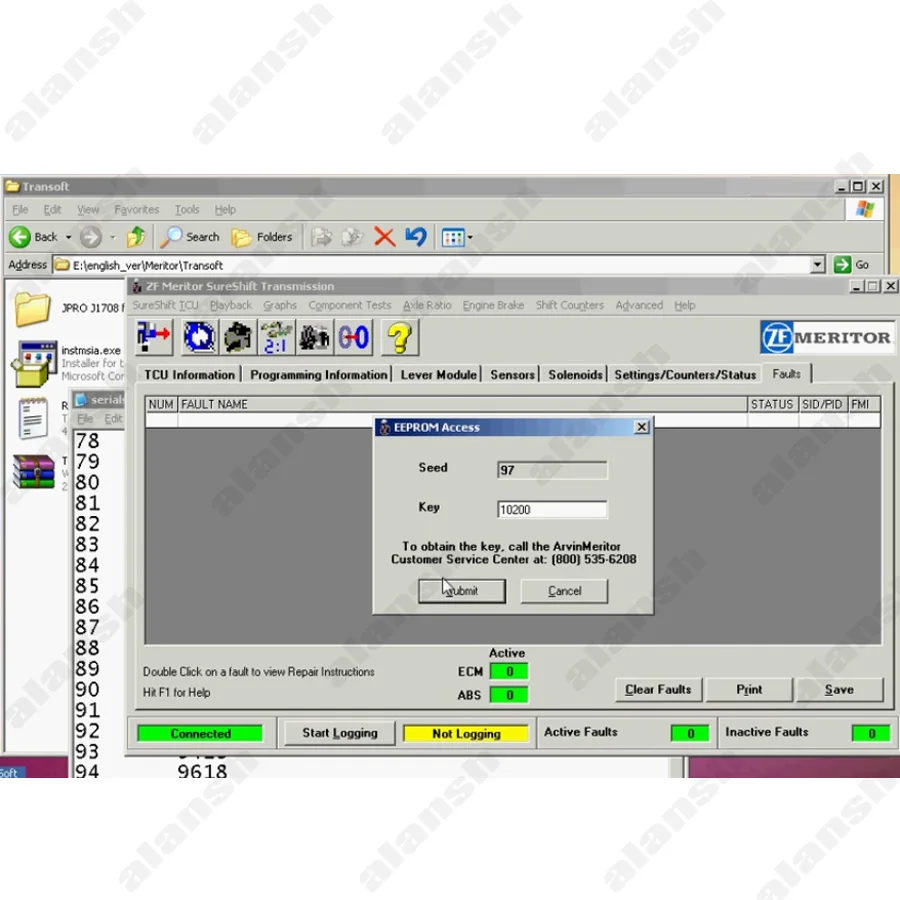900x900 pixels.
Task: Click the Clear Faults button
Action: tap(658, 689)
